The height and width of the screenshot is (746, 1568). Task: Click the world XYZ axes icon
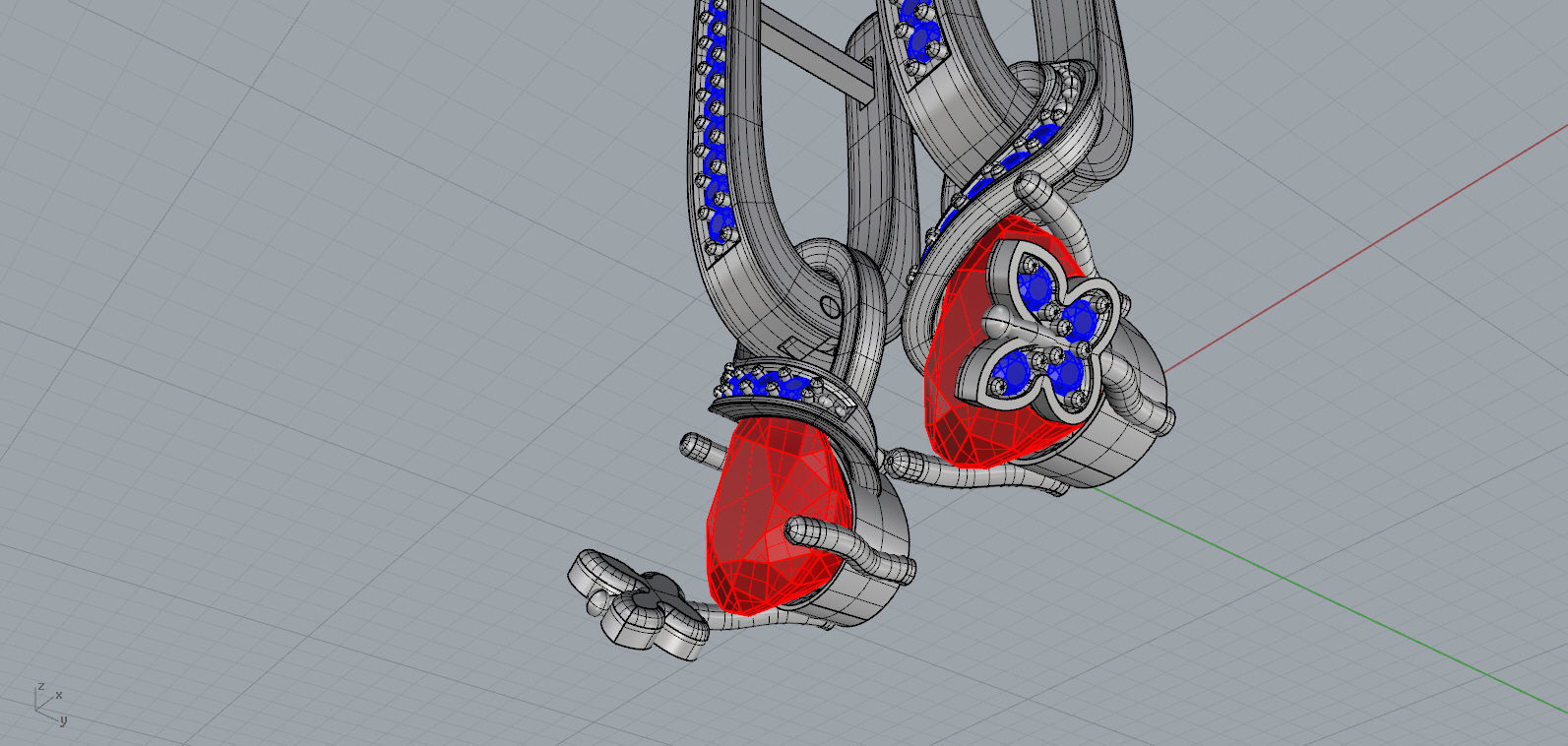[49, 703]
